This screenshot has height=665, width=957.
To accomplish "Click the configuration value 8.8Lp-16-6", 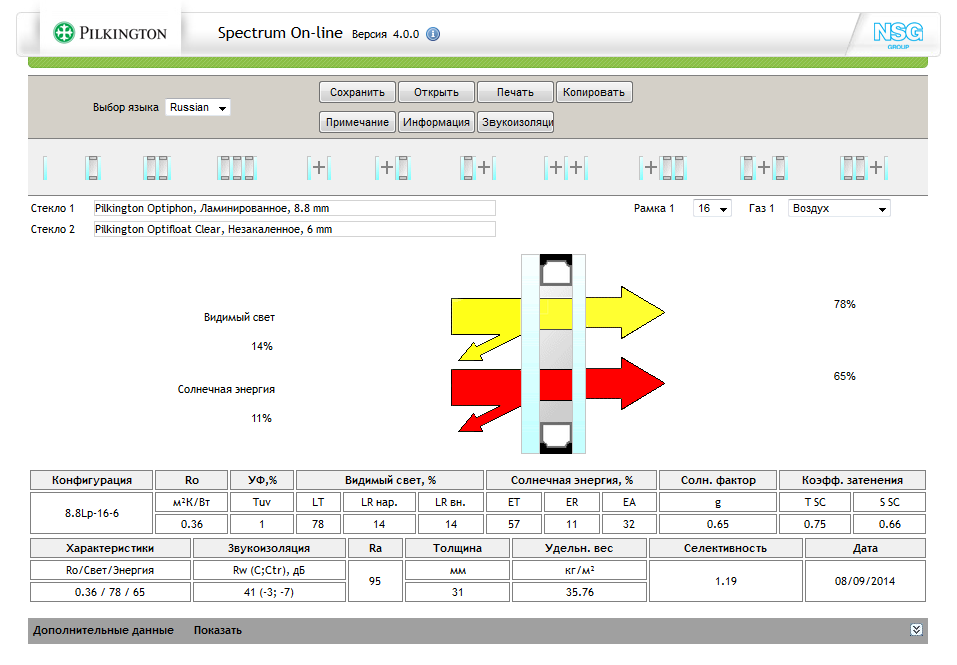I will [92, 513].
